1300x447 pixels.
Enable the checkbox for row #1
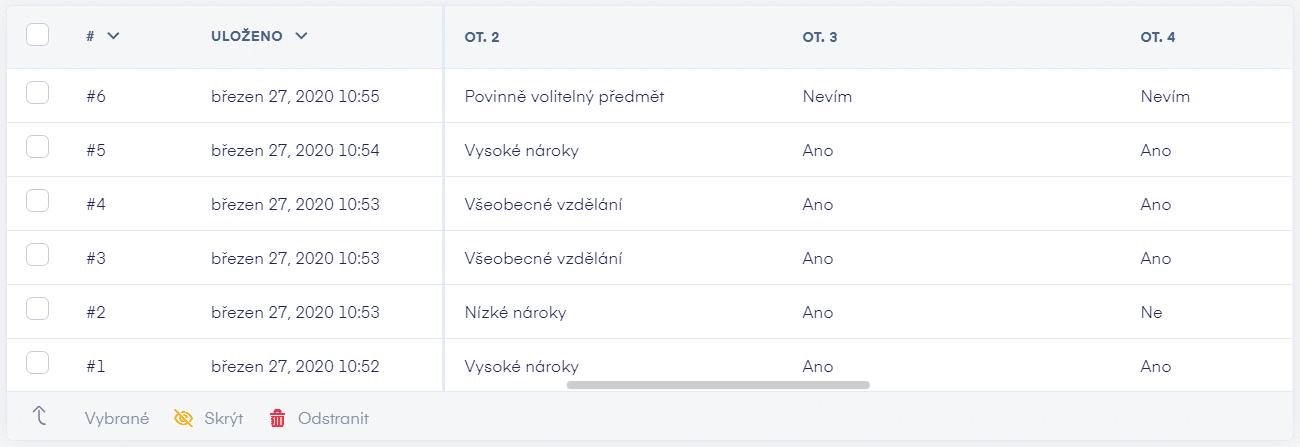pos(37,362)
